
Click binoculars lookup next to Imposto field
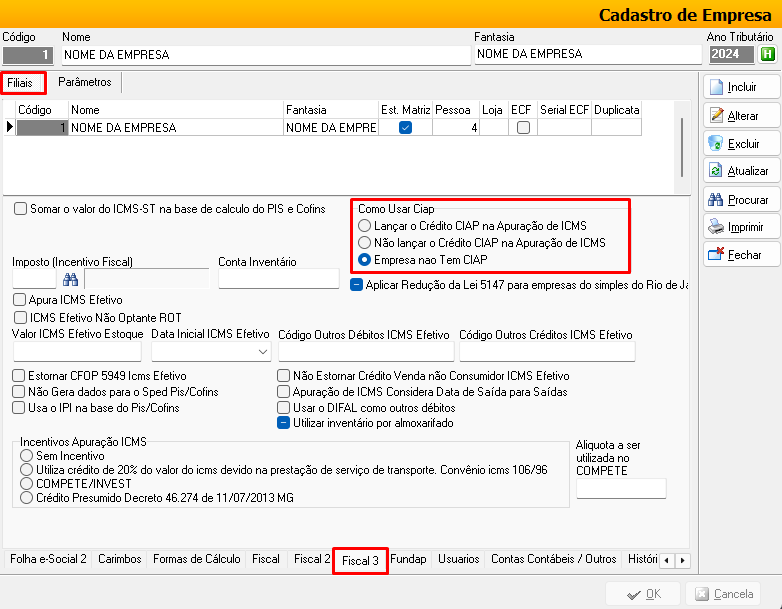[70, 279]
